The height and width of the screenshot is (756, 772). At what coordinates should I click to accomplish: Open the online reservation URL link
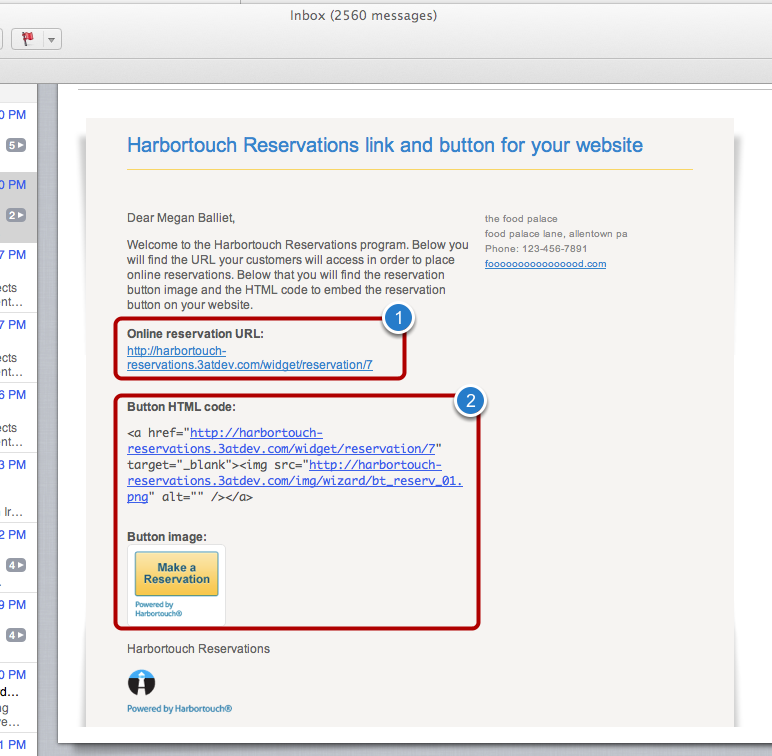coord(250,358)
